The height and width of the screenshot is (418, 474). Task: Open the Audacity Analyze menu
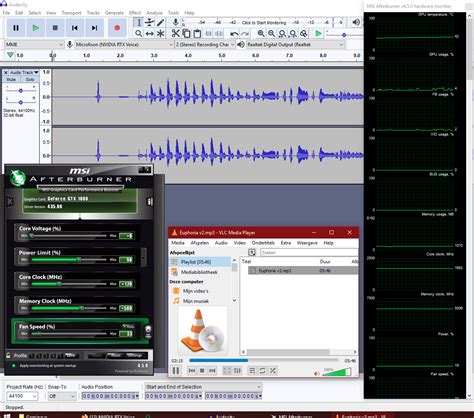point(154,13)
